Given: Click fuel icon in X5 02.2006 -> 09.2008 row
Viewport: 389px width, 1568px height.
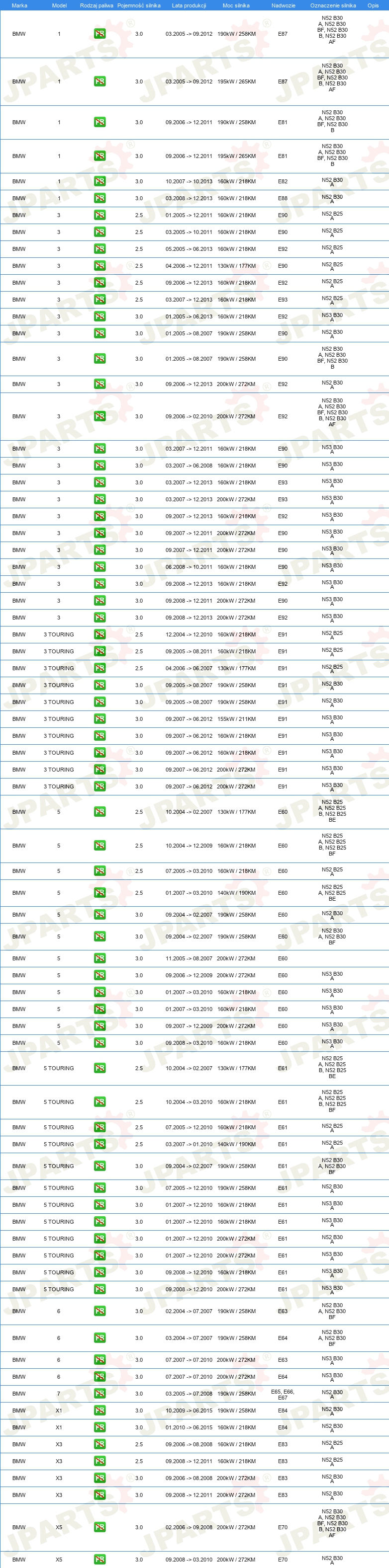Looking at the screenshot, I should 100,1527.
